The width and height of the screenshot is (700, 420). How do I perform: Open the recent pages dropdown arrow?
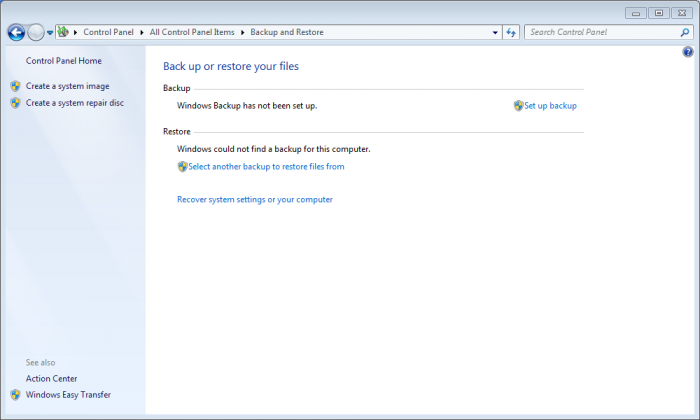[x=50, y=33]
